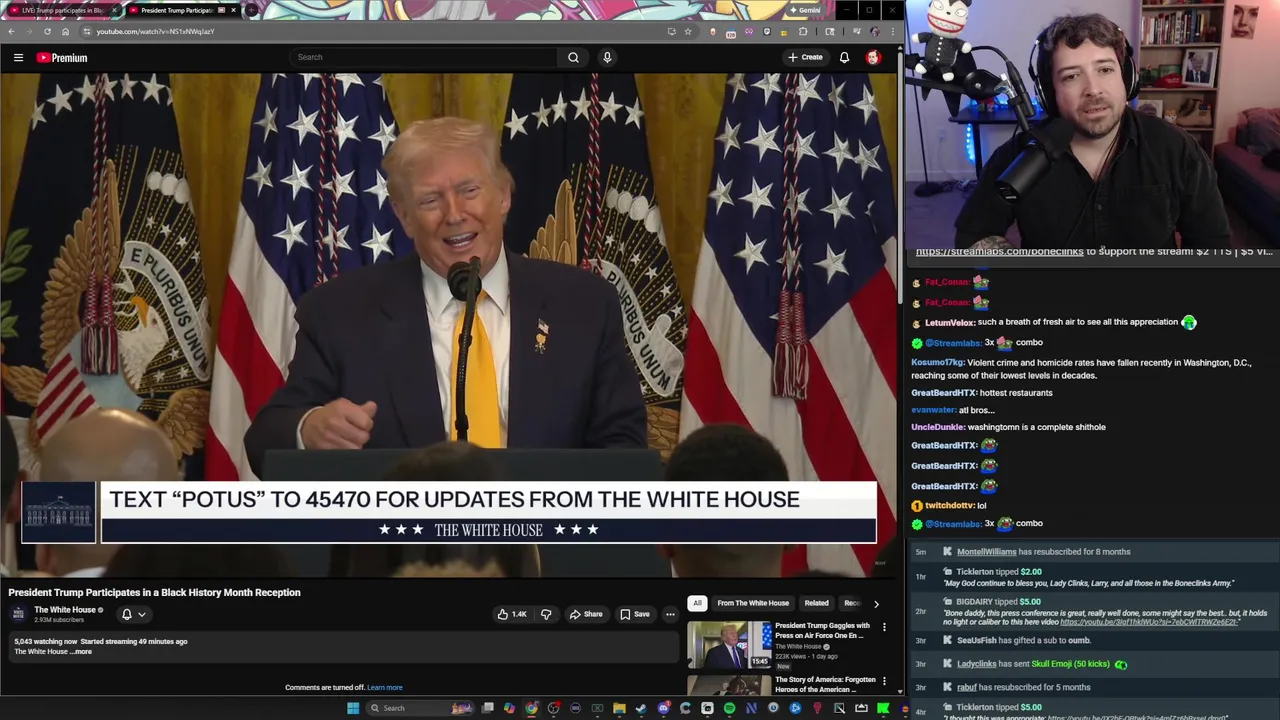Open the YouTube account avatar menu
The height and width of the screenshot is (720, 1280).
pyautogui.click(x=873, y=57)
